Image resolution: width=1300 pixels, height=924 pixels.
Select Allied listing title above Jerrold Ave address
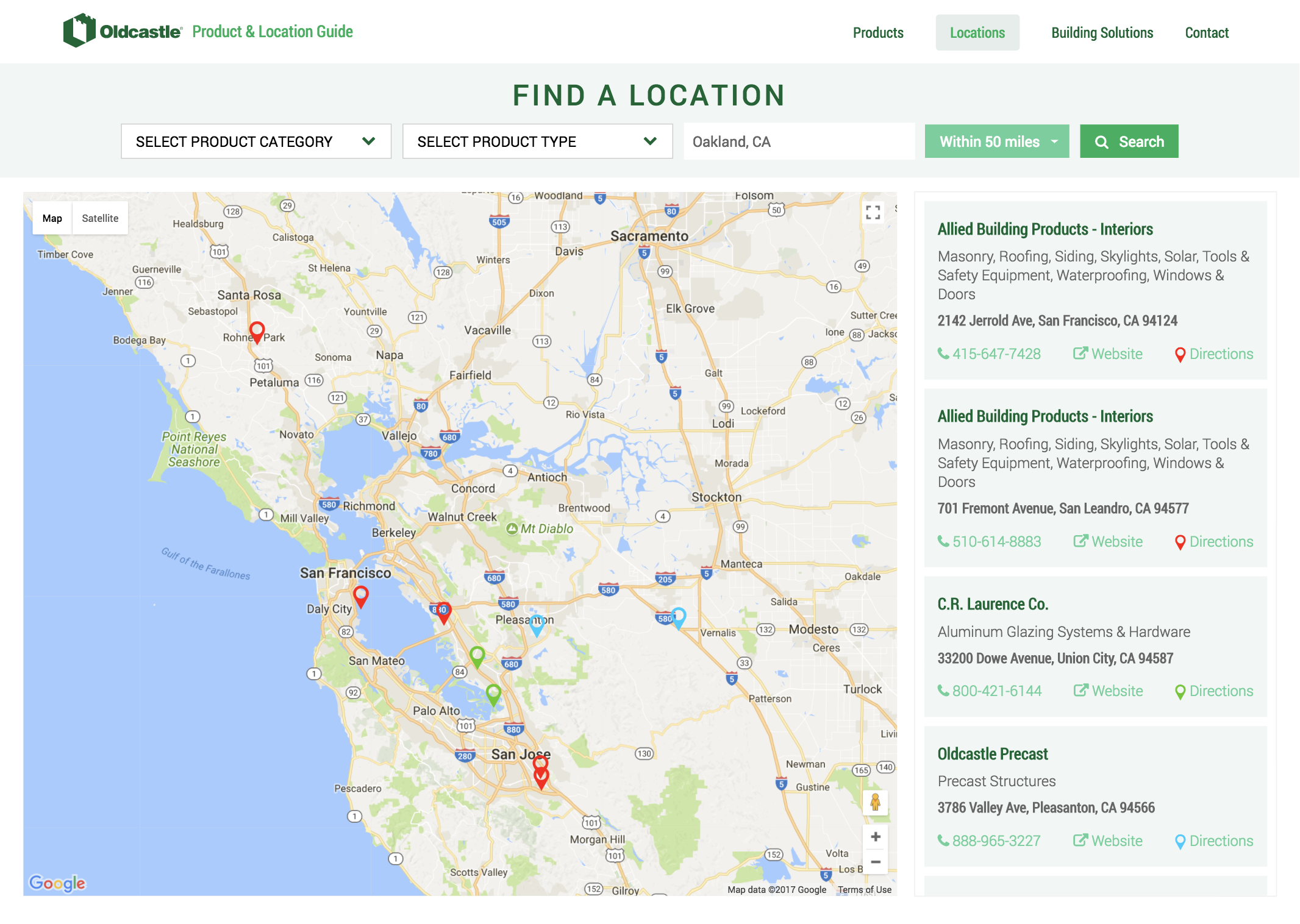pyautogui.click(x=1045, y=229)
